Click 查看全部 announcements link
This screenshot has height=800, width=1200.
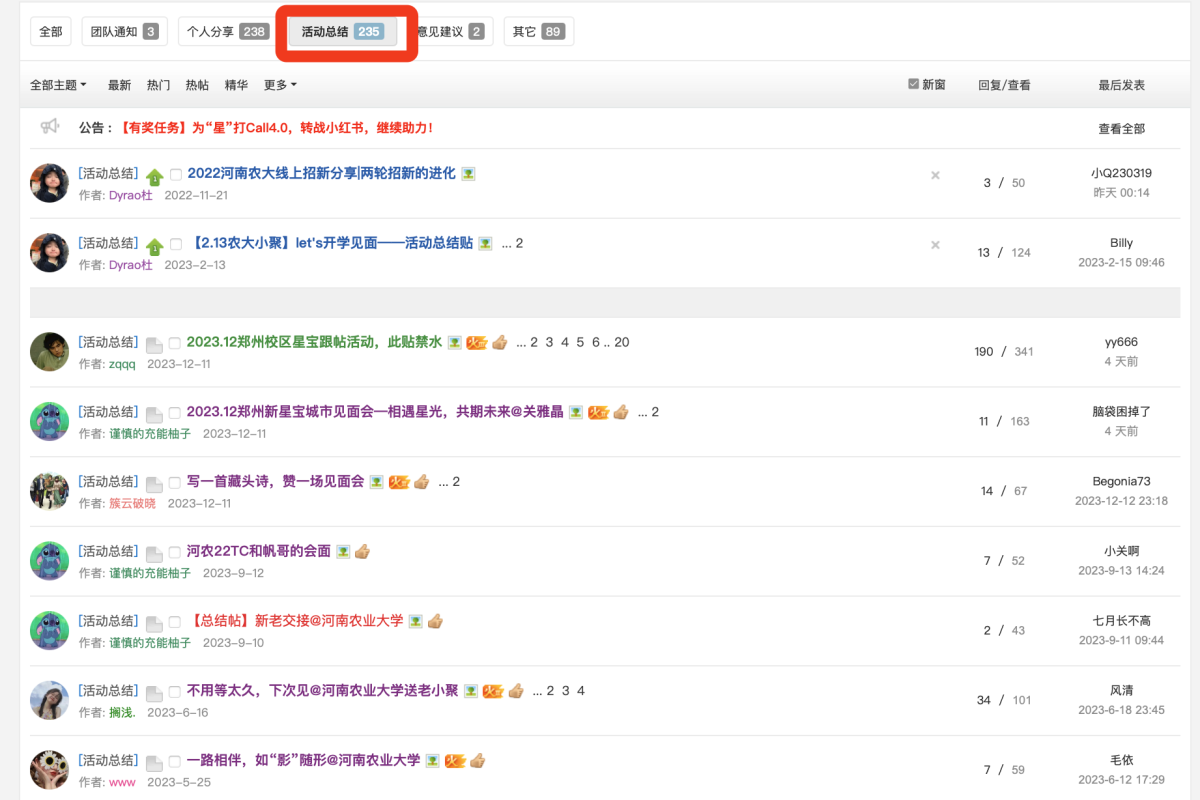click(1121, 128)
